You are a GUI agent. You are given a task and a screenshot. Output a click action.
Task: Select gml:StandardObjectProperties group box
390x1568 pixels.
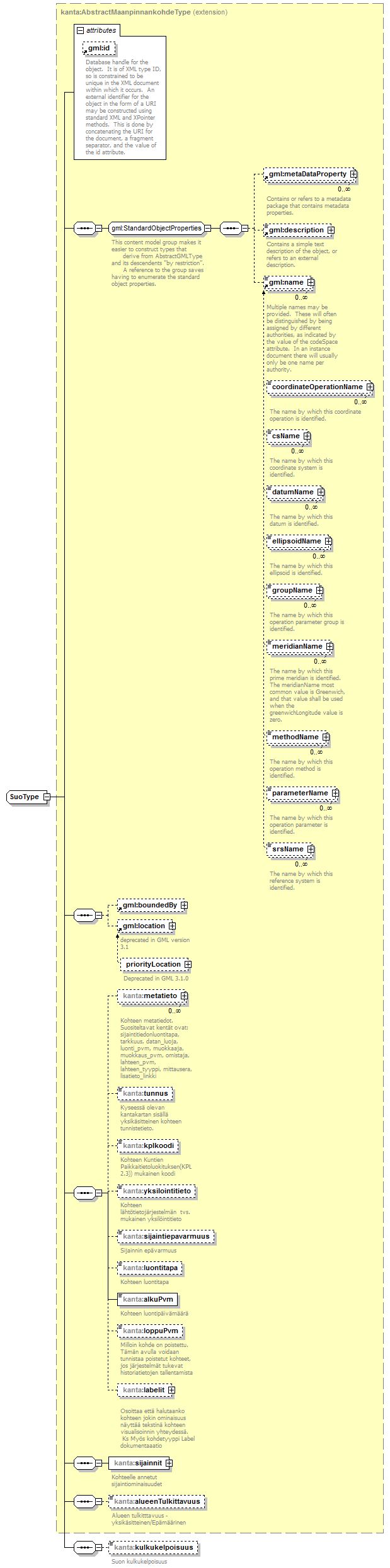tap(156, 228)
